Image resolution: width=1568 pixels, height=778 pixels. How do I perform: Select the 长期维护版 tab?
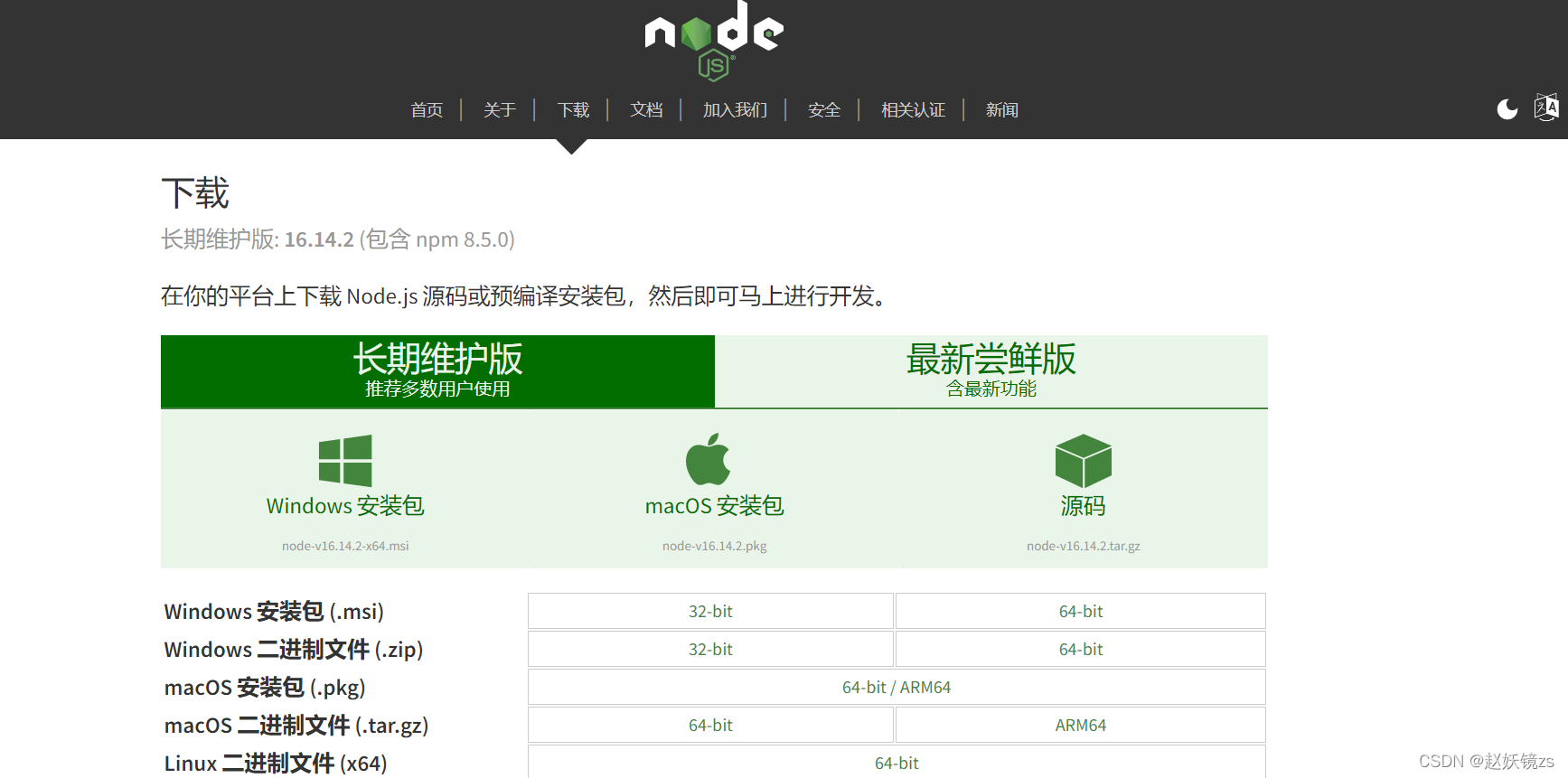coord(437,371)
